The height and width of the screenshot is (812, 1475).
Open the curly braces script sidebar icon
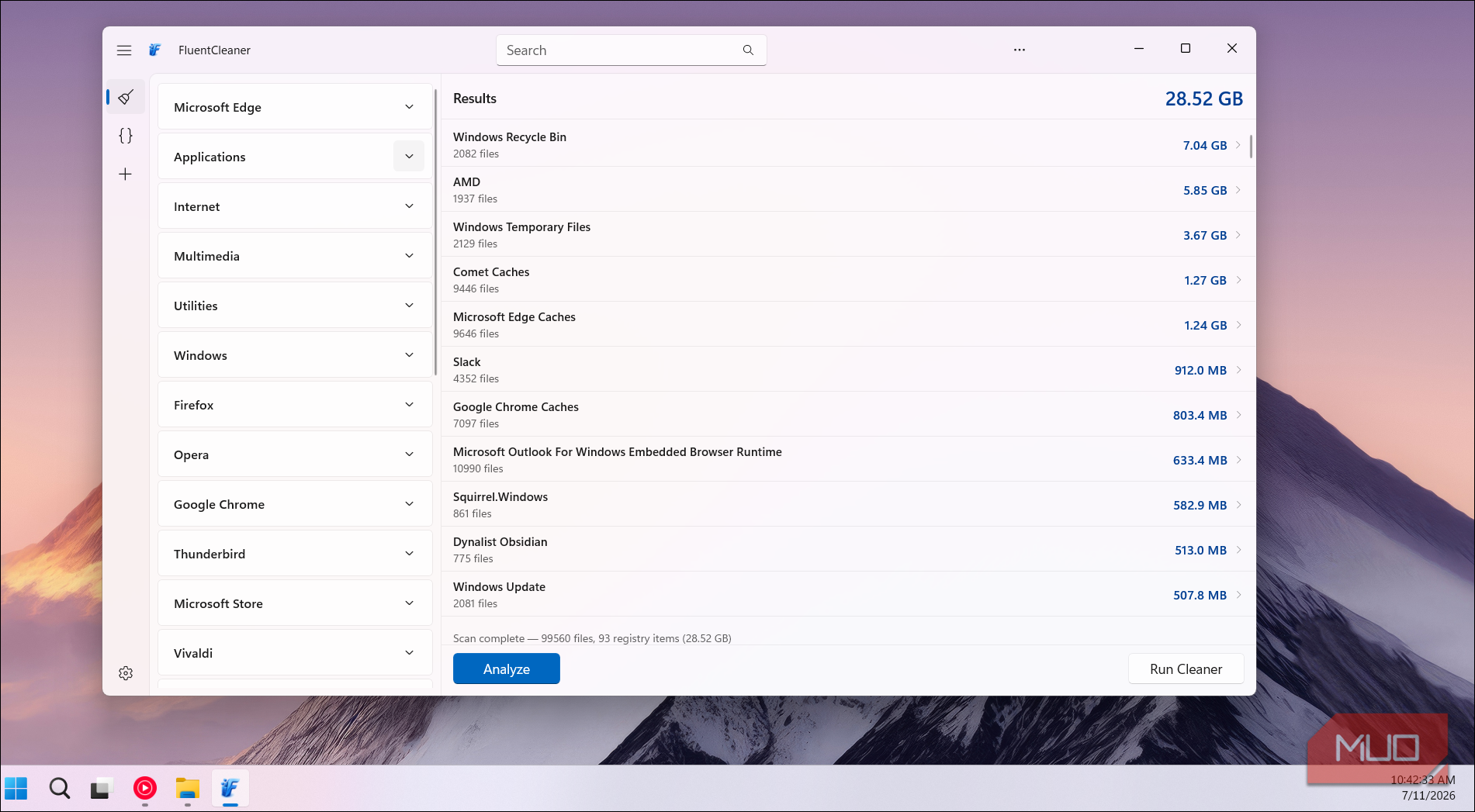(126, 136)
